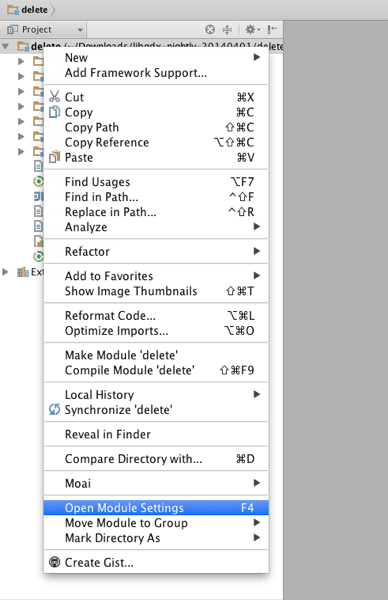Open the Local History submenu arrow
This screenshot has height=600, width=388.
257,394
